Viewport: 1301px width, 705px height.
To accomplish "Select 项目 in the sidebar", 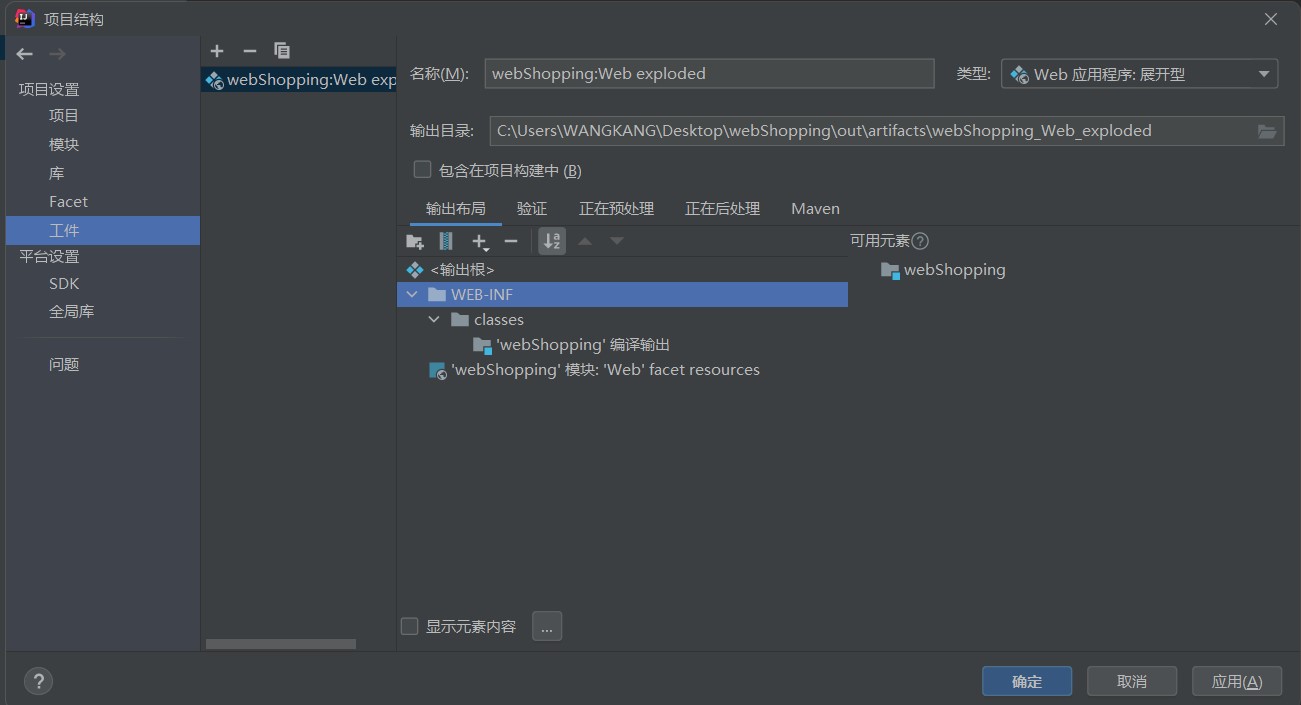I will click(x=64, y=116).
